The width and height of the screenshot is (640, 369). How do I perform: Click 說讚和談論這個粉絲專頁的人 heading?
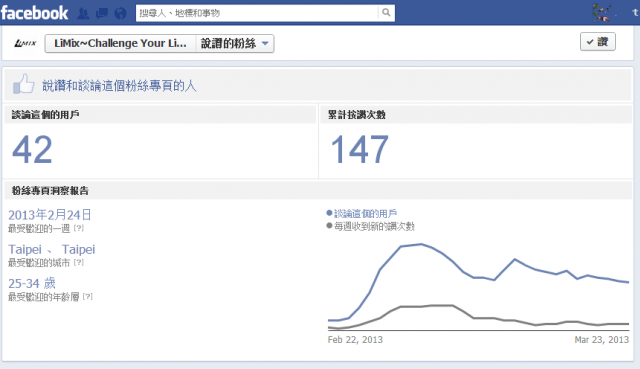point(119,86)
